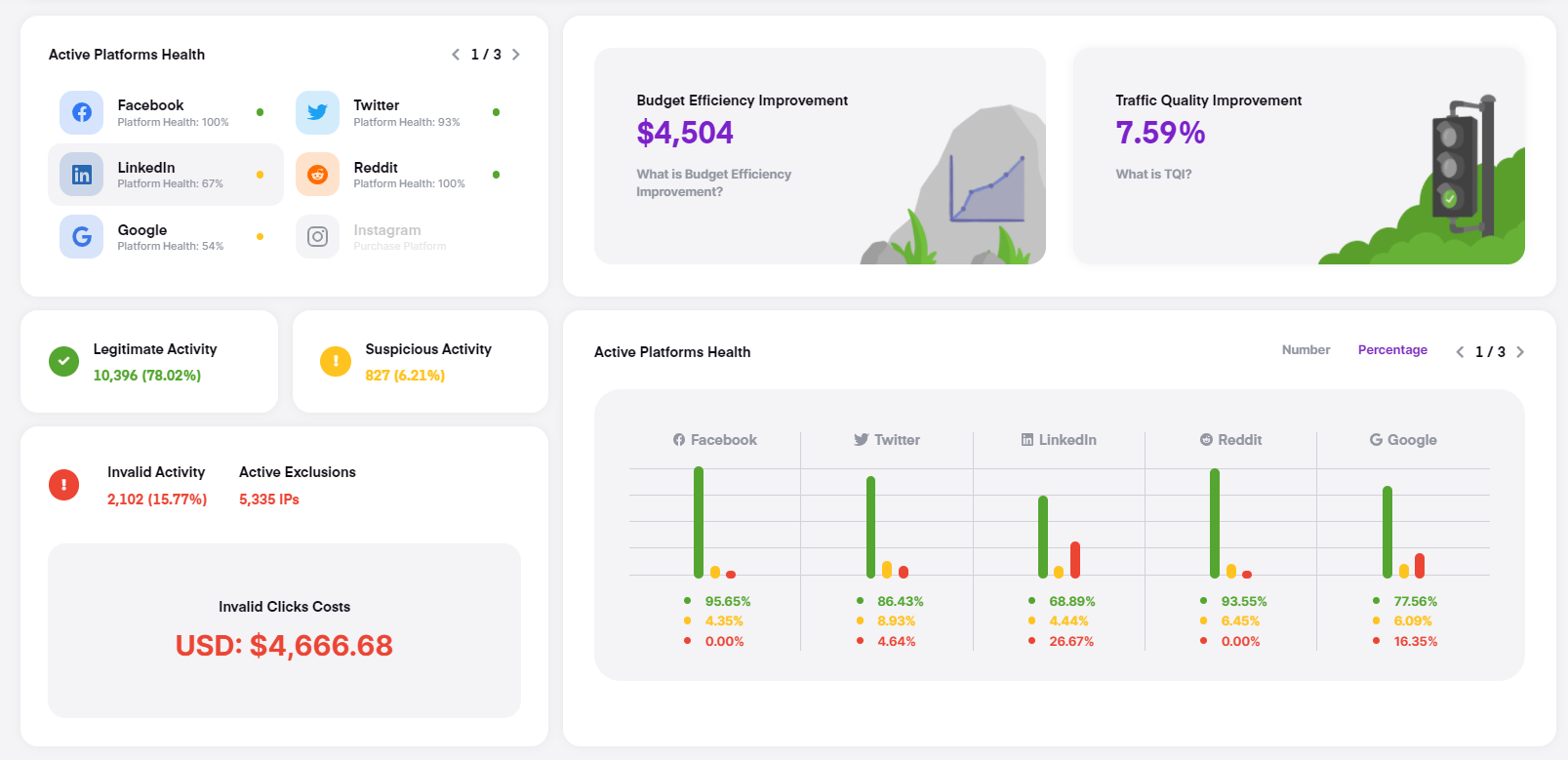Click the green Legitimate Activity checkmark icon
This screenshot has height=760, width=1568.
click(x=63, y=362)
